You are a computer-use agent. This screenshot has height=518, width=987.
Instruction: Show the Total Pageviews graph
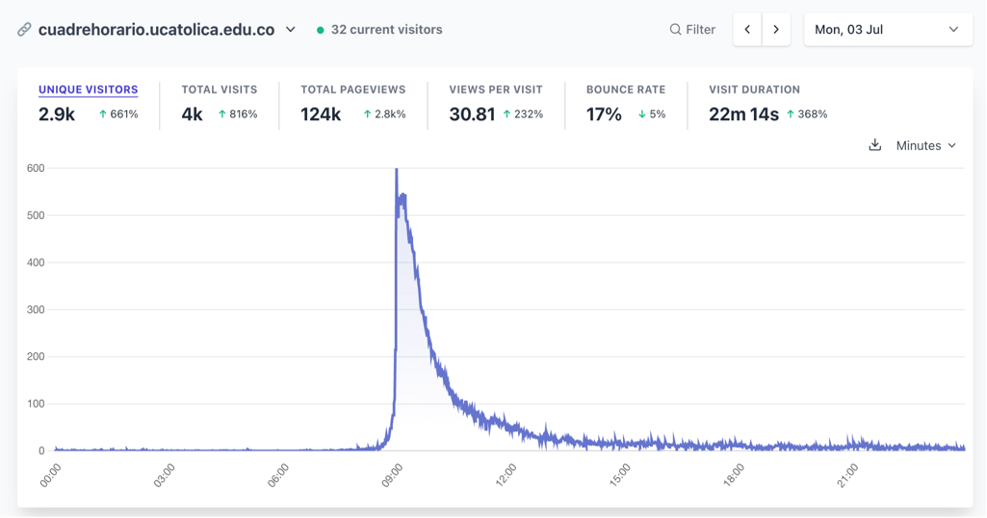[x=352, y=90]
